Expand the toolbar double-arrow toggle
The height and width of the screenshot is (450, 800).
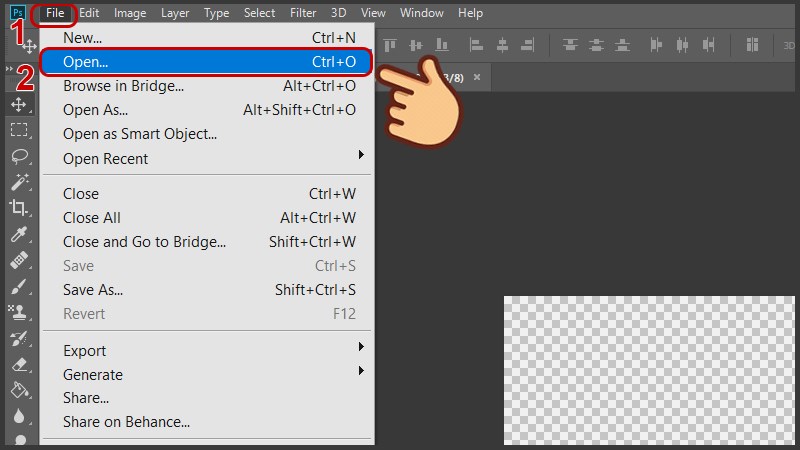[x=9, y=68]
